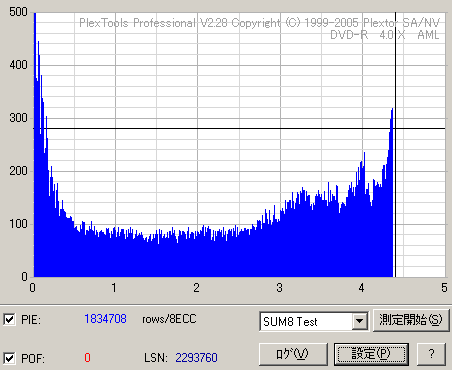Screen dimensions: 452x370
Task: Click the rows/8ECC label
Action: [169, 319]
